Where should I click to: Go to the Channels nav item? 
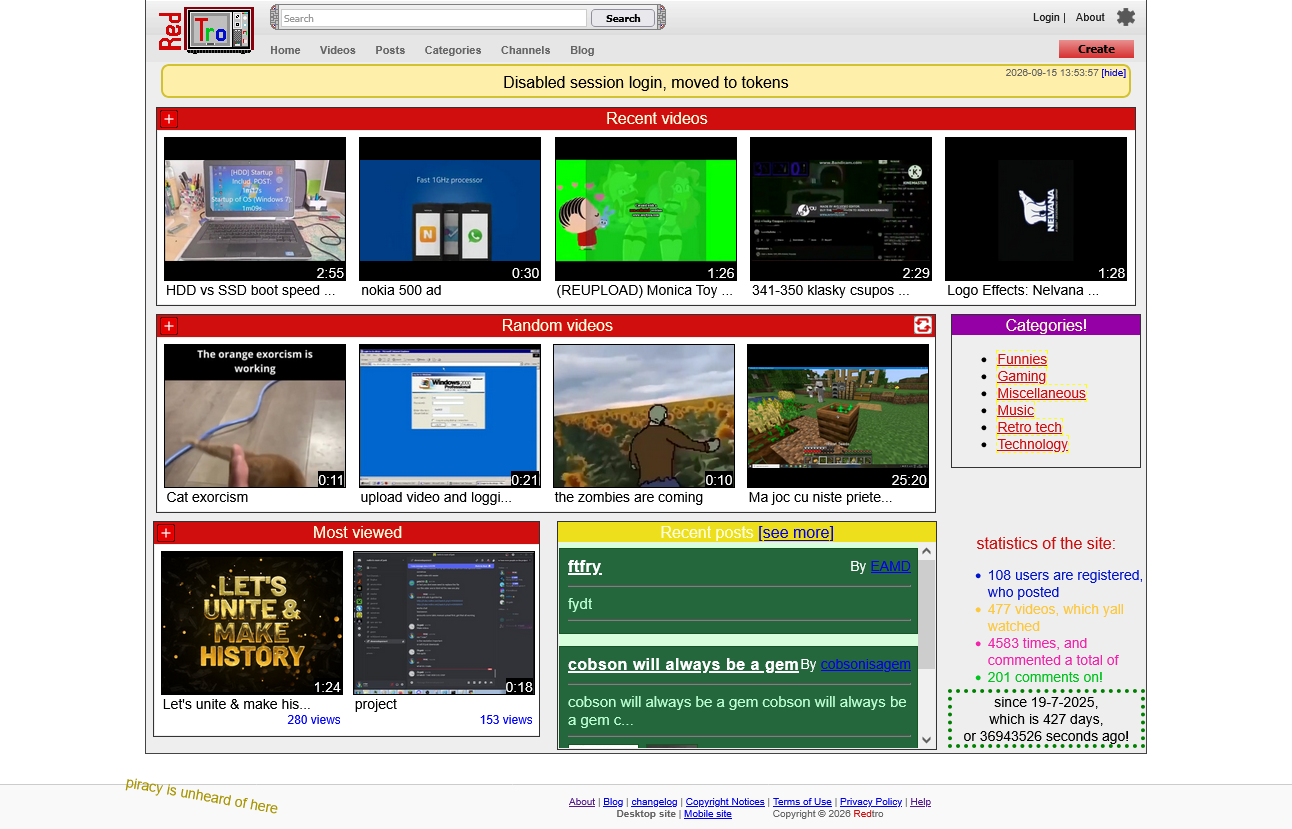point(525,50)
